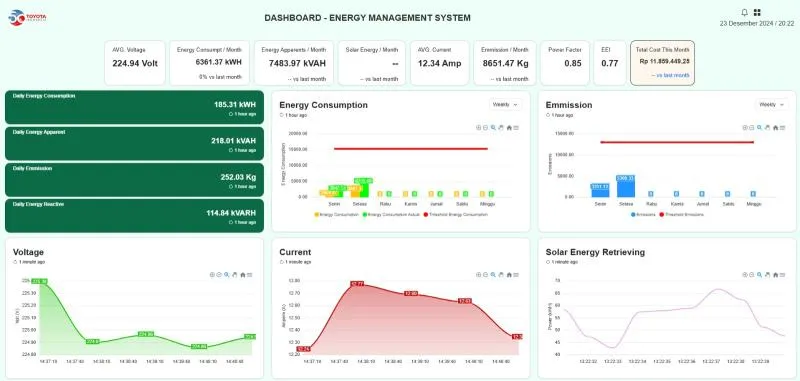Screen dimensions: 800x381
Task: Zoom out on Solar Energy Retrieving chart
Action: 752,274
